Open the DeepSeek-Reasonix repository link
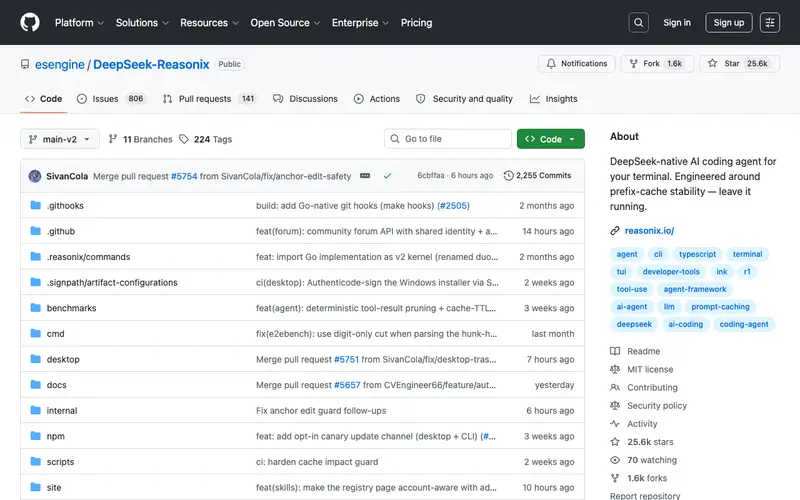 point(151,64)
